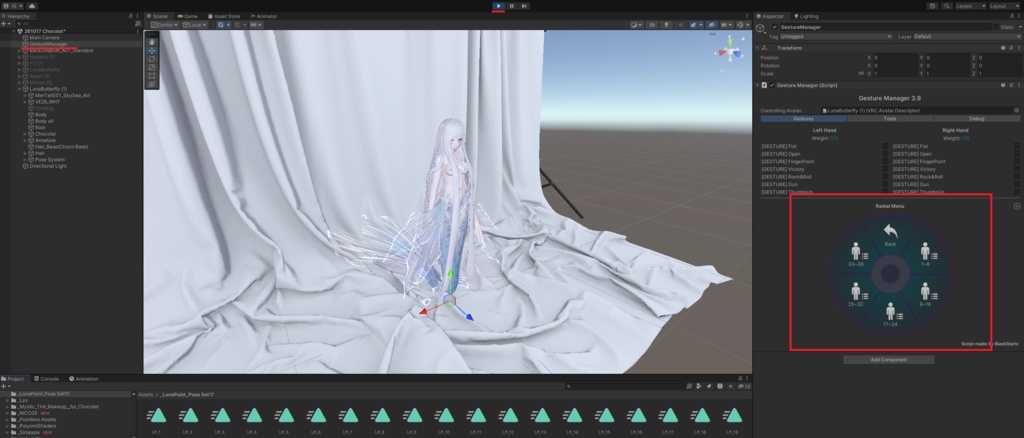Select the Hand tool in scene toolbar
This screenshot has width=1024, height=438.
(152, 42)
